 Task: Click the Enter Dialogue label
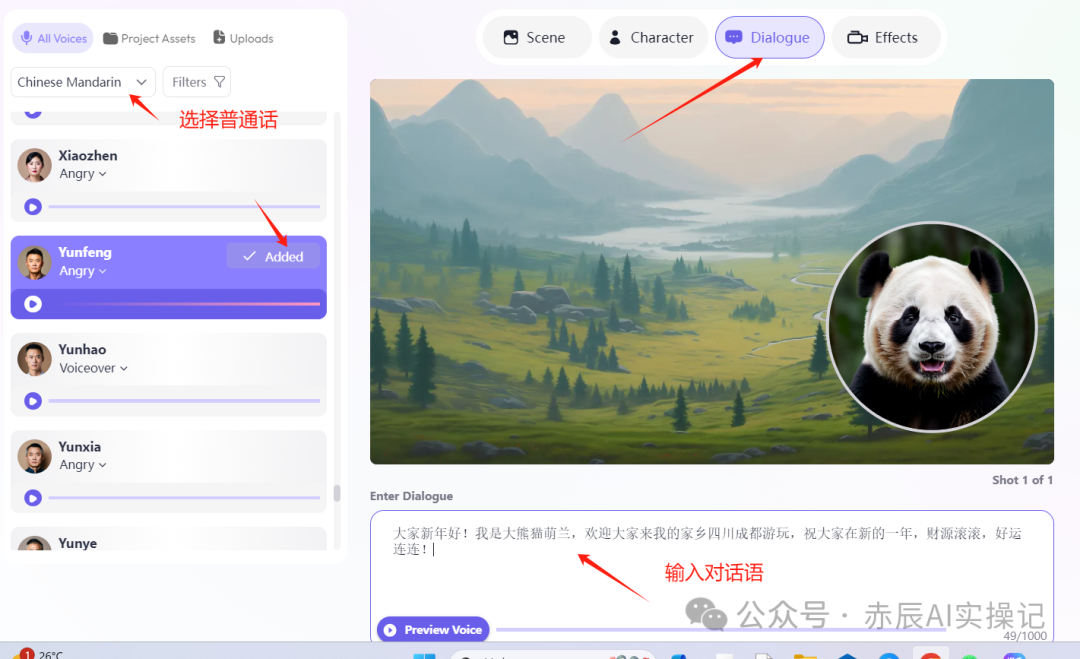(x=411, y=496)
